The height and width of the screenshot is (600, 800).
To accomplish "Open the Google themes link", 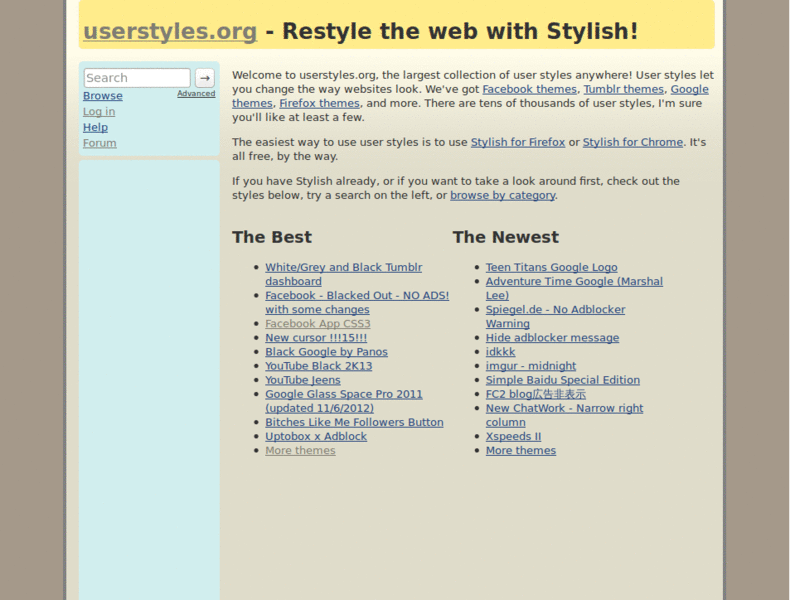I will click(x=689, y=89).
